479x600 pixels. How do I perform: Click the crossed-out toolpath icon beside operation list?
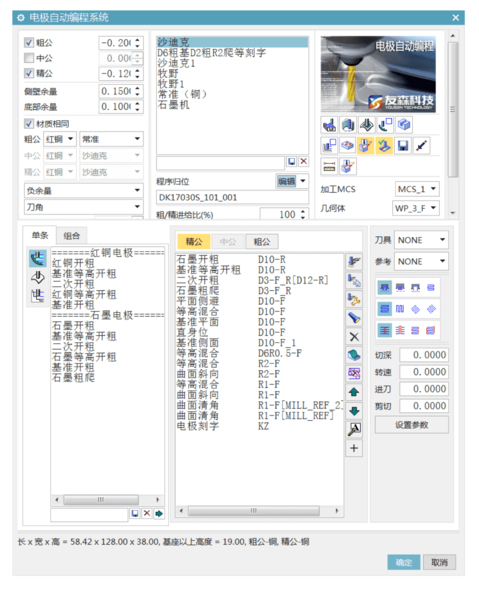click(x=354, y=373)
